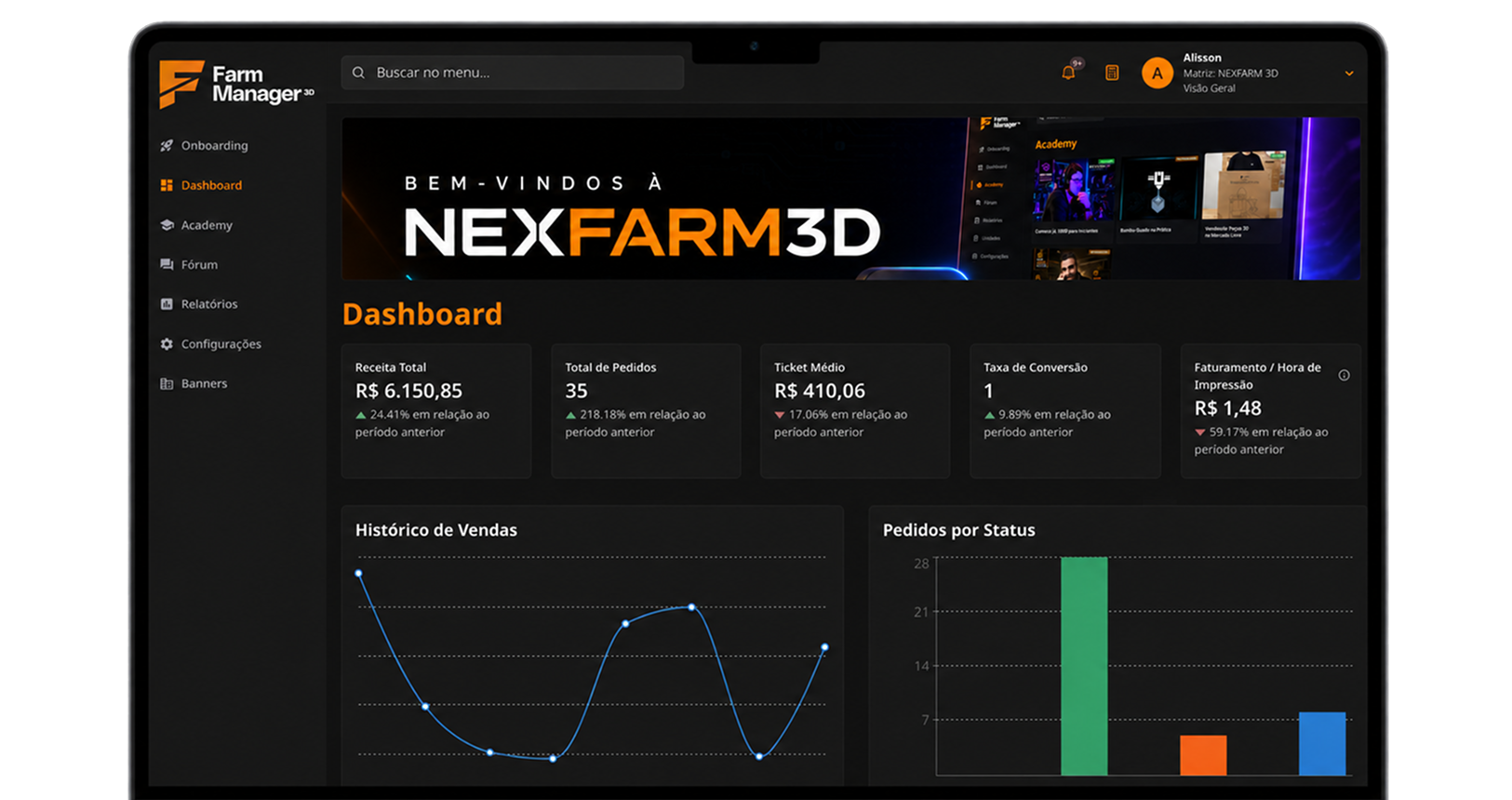Click info icon on Faturamento card
The width and height of the screenshot is (1512, 800).
pyautogui.click(x=1344, y=376)
